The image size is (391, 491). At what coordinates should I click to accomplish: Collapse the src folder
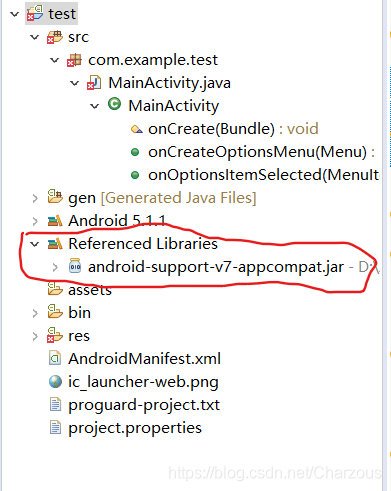click(x=34, y=37)
